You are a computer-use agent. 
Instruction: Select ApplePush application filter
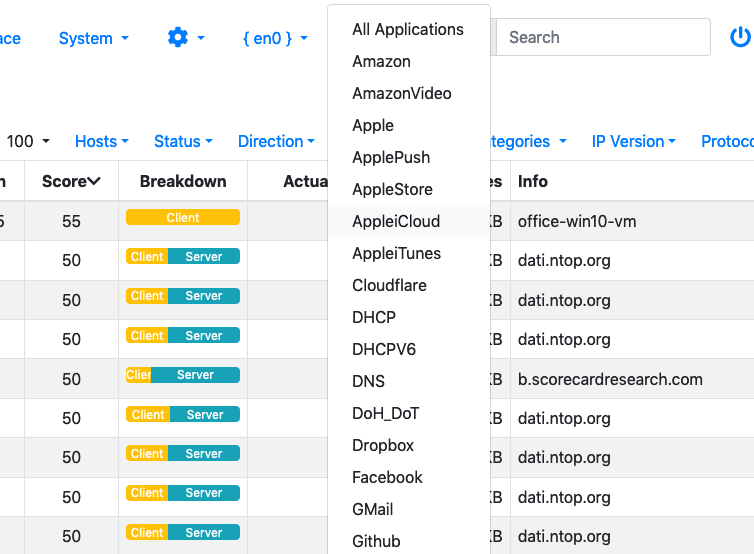point(409,157)
